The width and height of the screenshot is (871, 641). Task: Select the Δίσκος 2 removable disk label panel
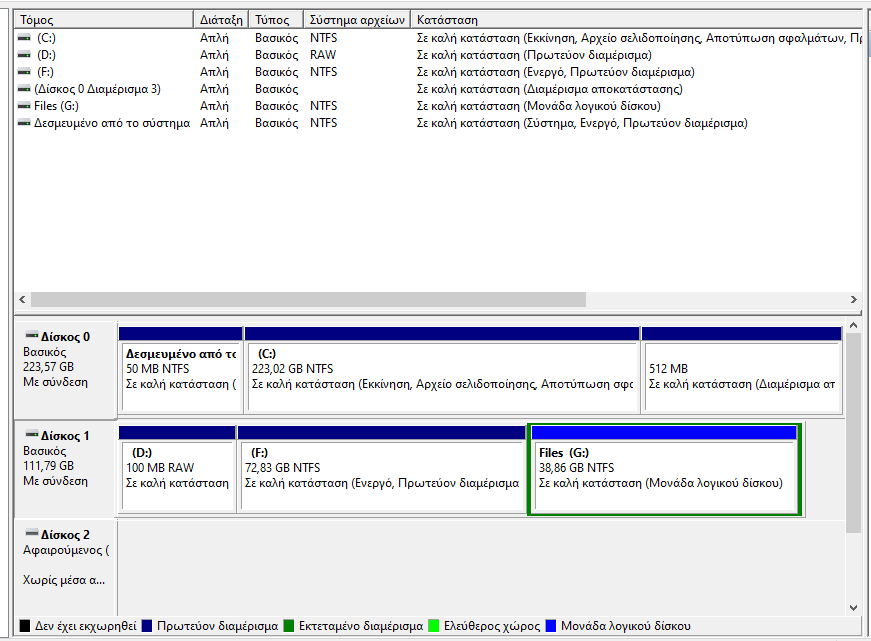(x=65, y=567)
